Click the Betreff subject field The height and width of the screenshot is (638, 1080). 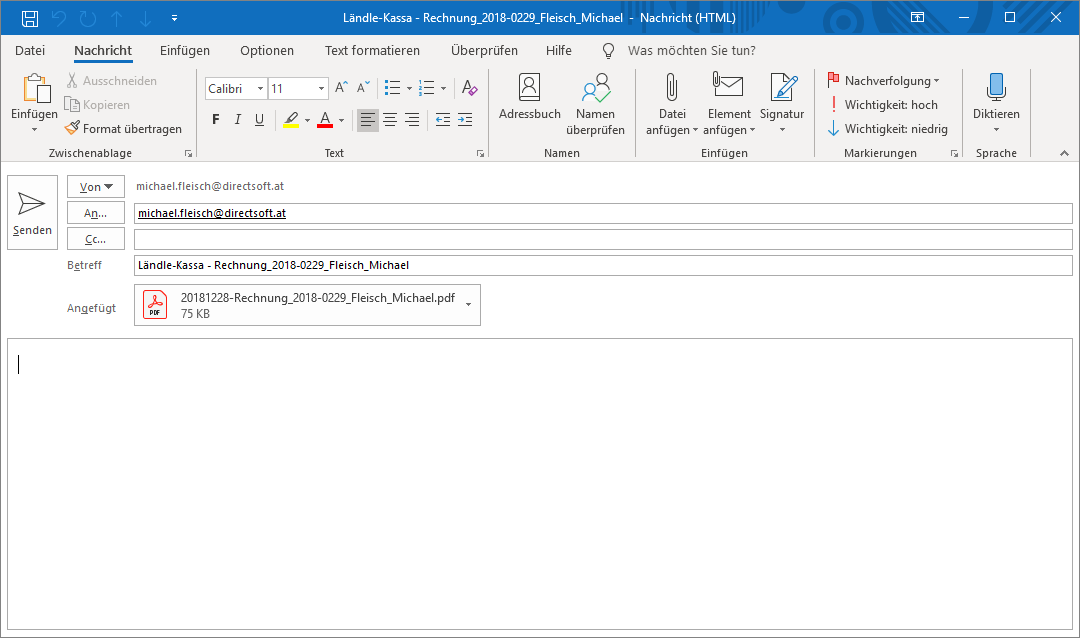click(x=603, y=265)
